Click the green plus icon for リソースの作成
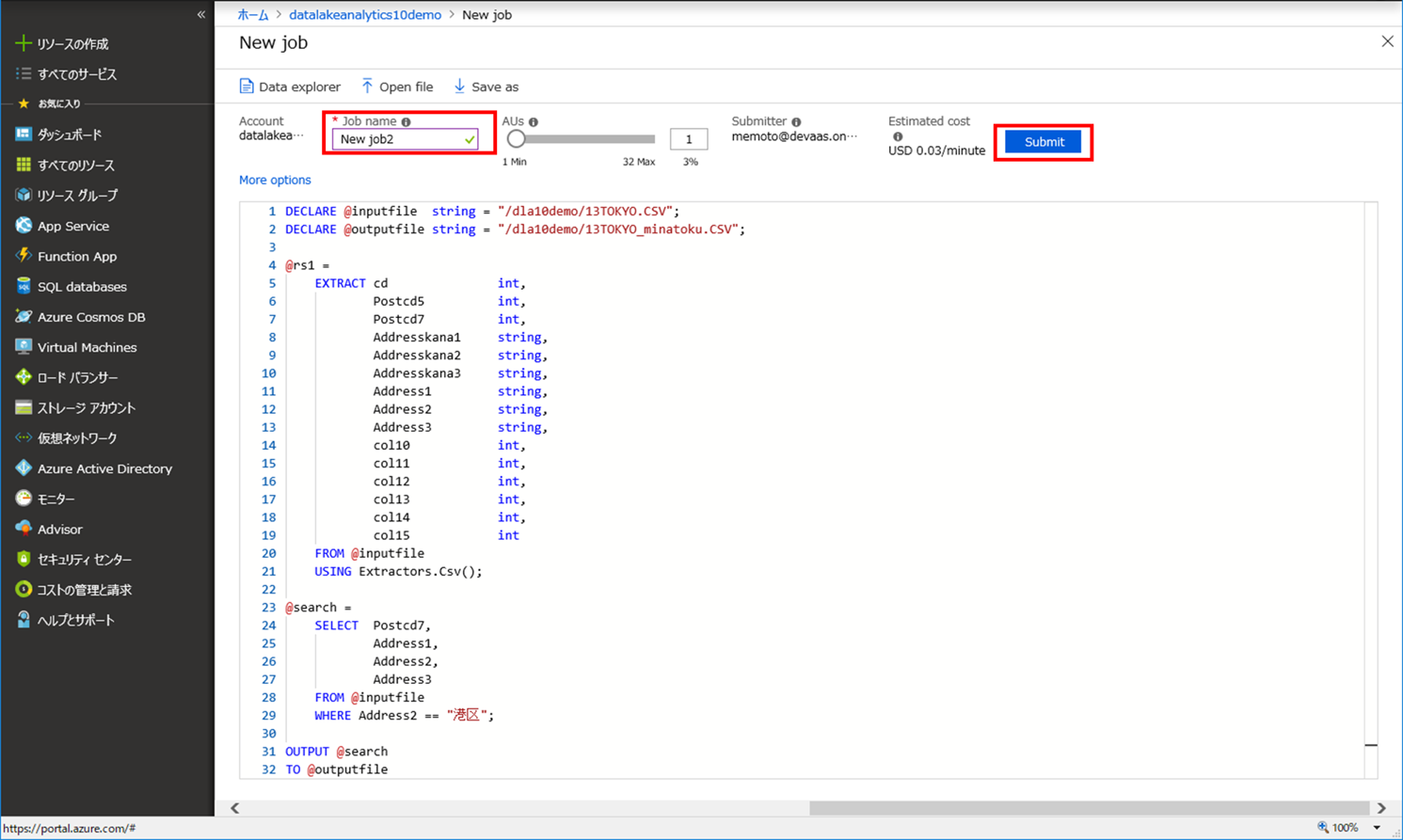1403x840 pixels. pyautogui.click(x=24, y=43)
